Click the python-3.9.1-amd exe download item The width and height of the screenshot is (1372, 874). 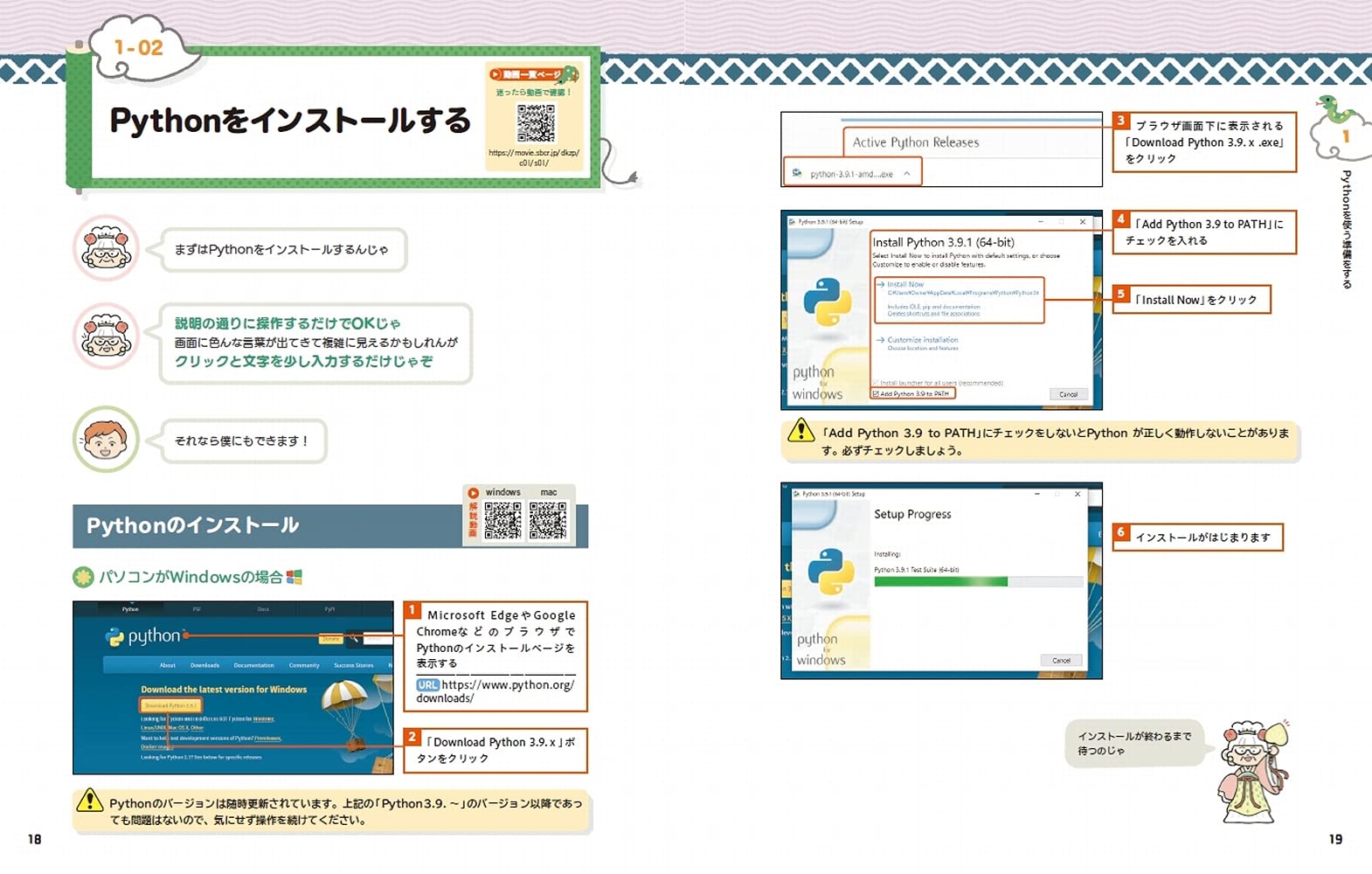[x=851, y=173]
